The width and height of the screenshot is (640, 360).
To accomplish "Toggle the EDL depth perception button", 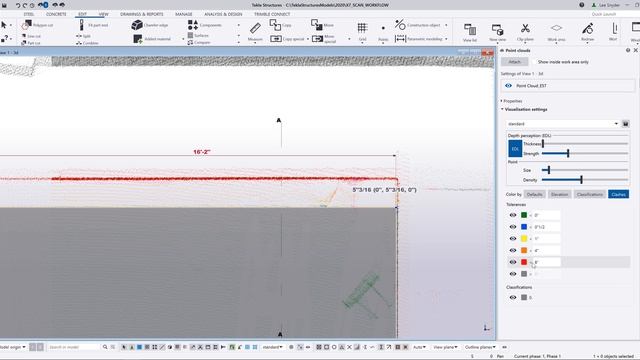I will tap(515, 149).
